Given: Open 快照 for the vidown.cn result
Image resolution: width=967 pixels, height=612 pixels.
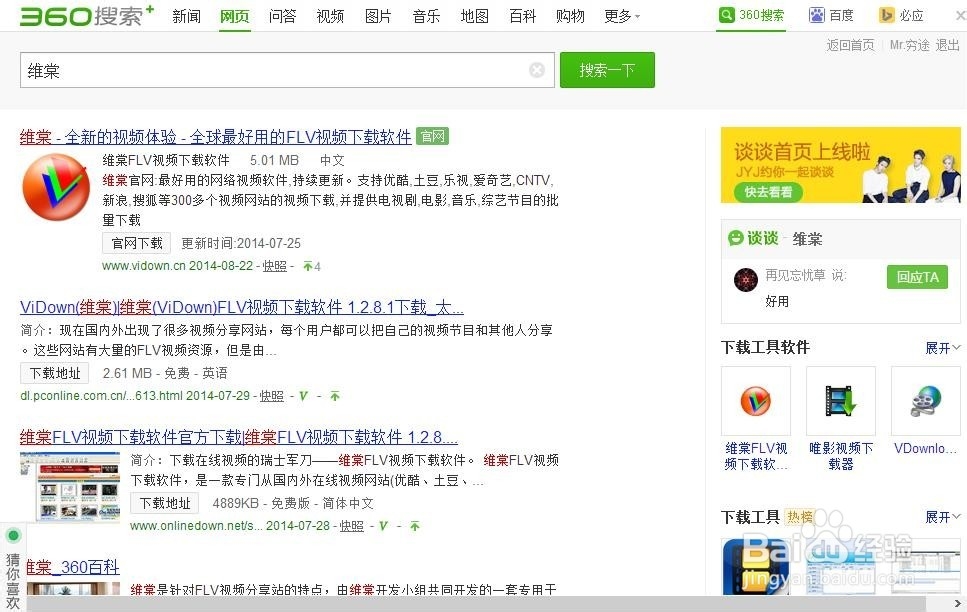Looking at the screenshot, I should (274, 266).
